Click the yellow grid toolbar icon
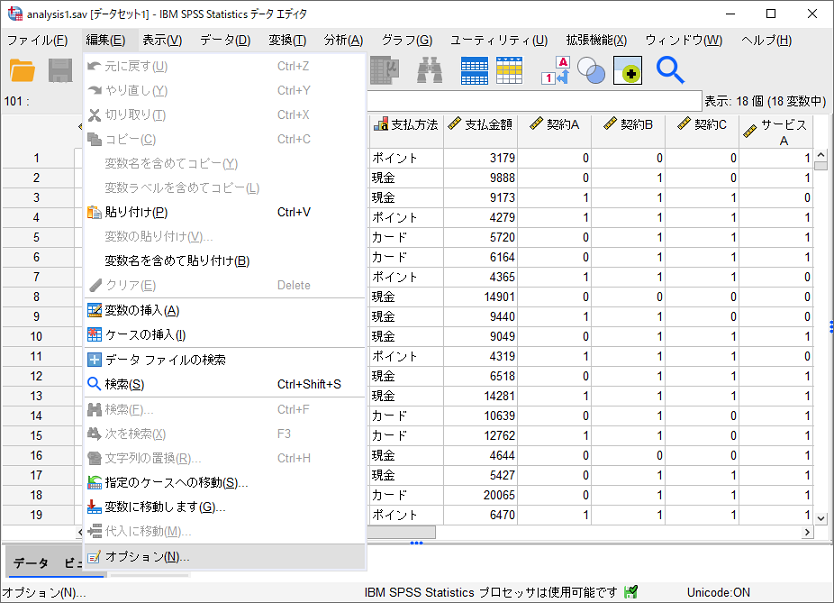 tap(508, 70)
